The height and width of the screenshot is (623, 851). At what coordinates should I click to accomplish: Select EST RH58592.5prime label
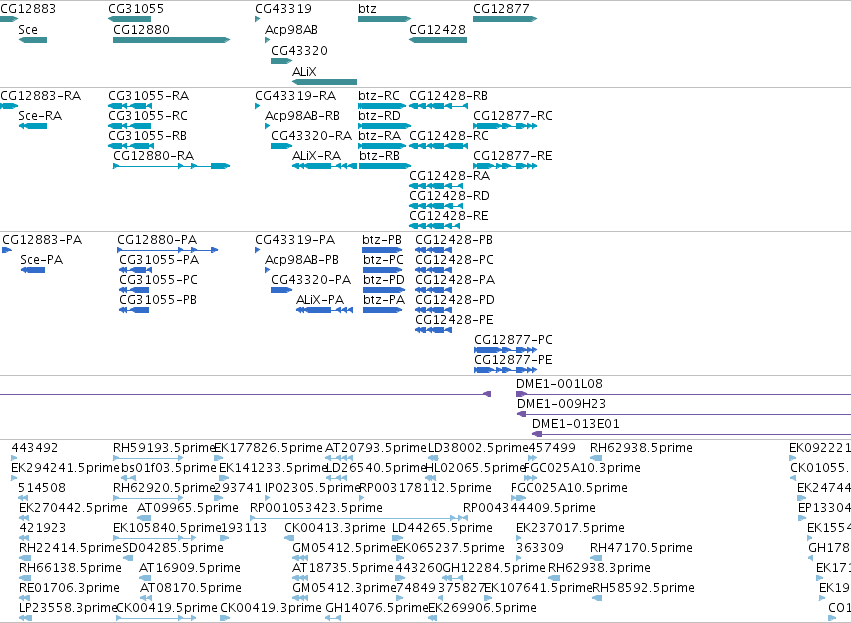643,588
